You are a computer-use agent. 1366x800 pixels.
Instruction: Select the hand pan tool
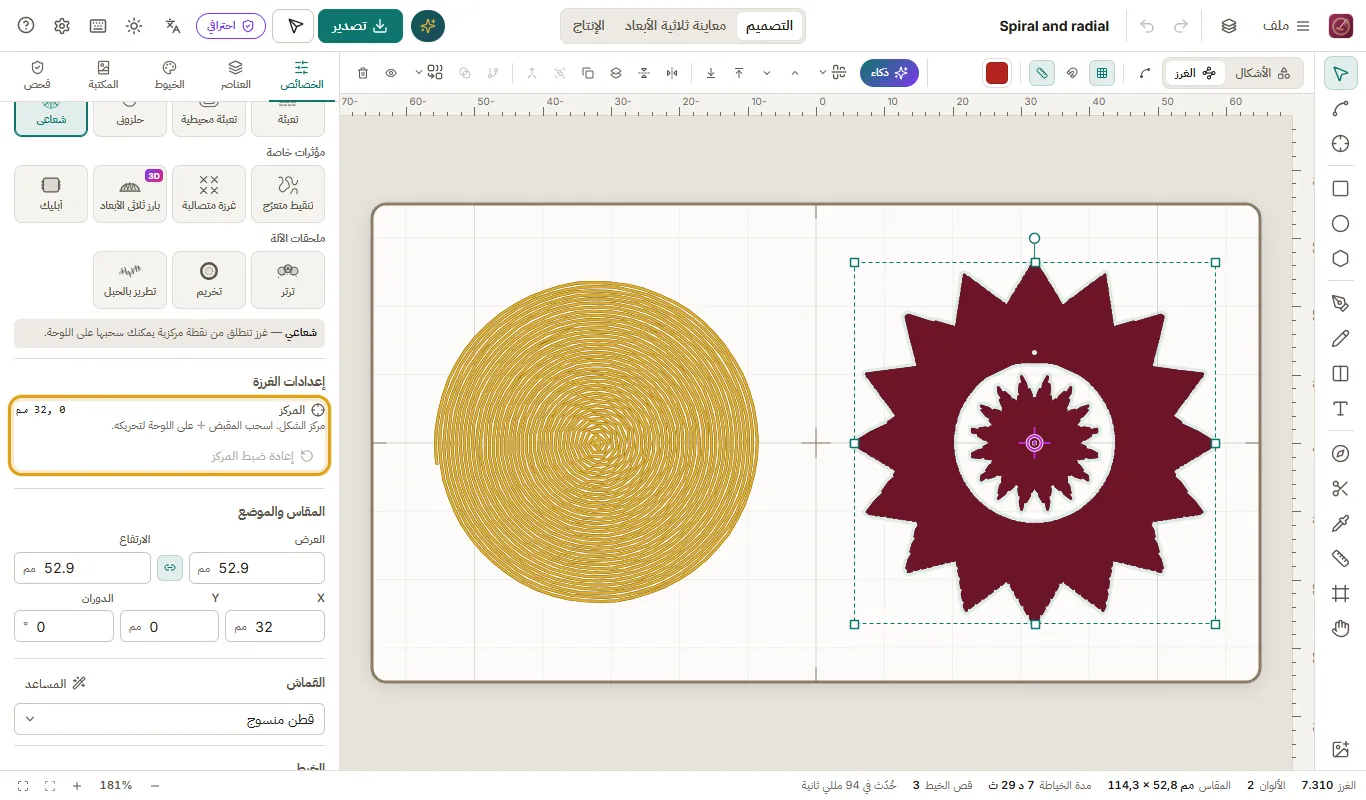[x=1341, y=629]
